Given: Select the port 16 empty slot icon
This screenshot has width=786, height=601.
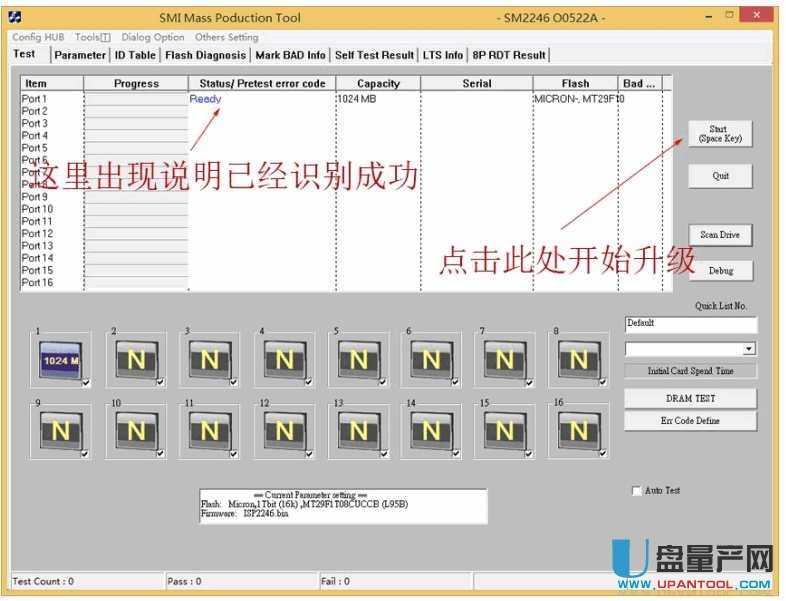Looking at the screenshot, I should [x=578, y=430].
